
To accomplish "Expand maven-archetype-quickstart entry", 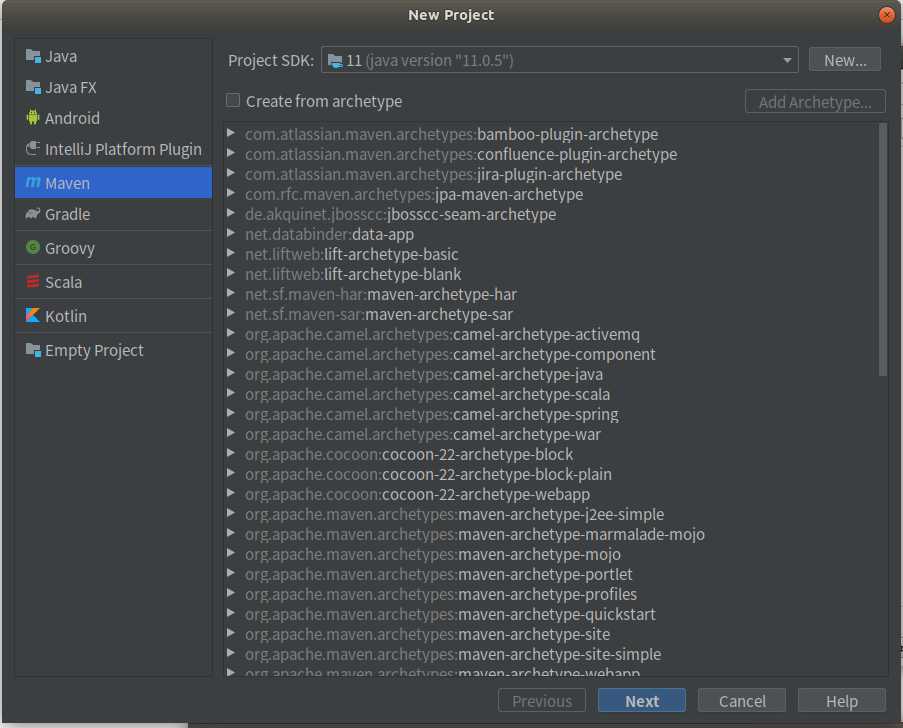I will (x=231, y=613).
